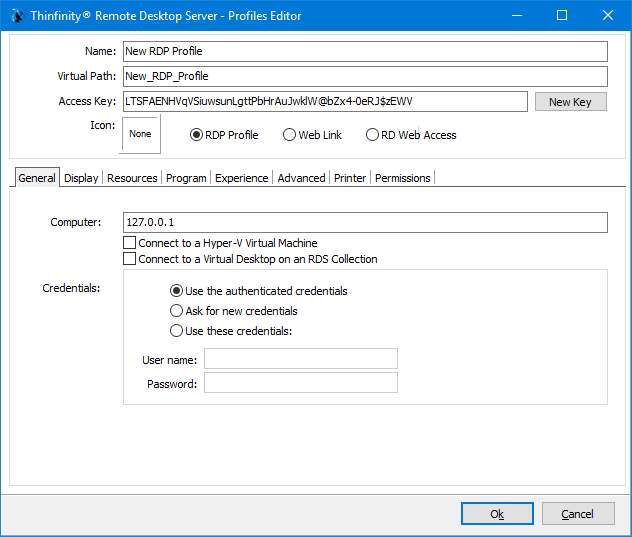Click the Name input field
The image size is (632, 537).
coord(365,52)
